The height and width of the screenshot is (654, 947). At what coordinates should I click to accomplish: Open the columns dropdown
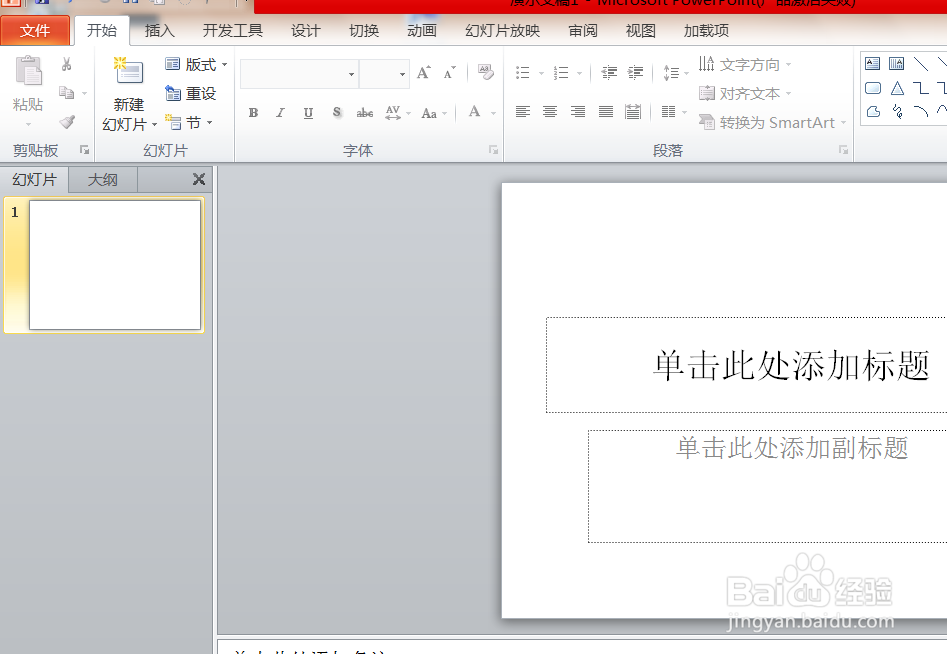coord(675,112)
